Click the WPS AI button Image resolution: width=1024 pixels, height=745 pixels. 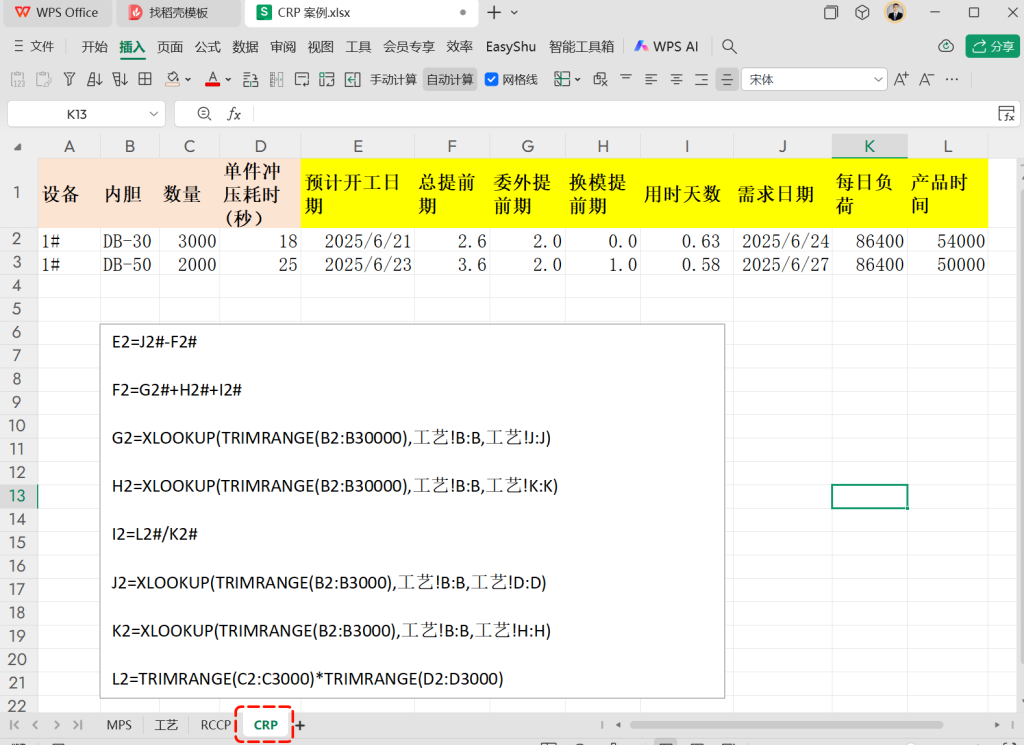click(x=666, y=46)
